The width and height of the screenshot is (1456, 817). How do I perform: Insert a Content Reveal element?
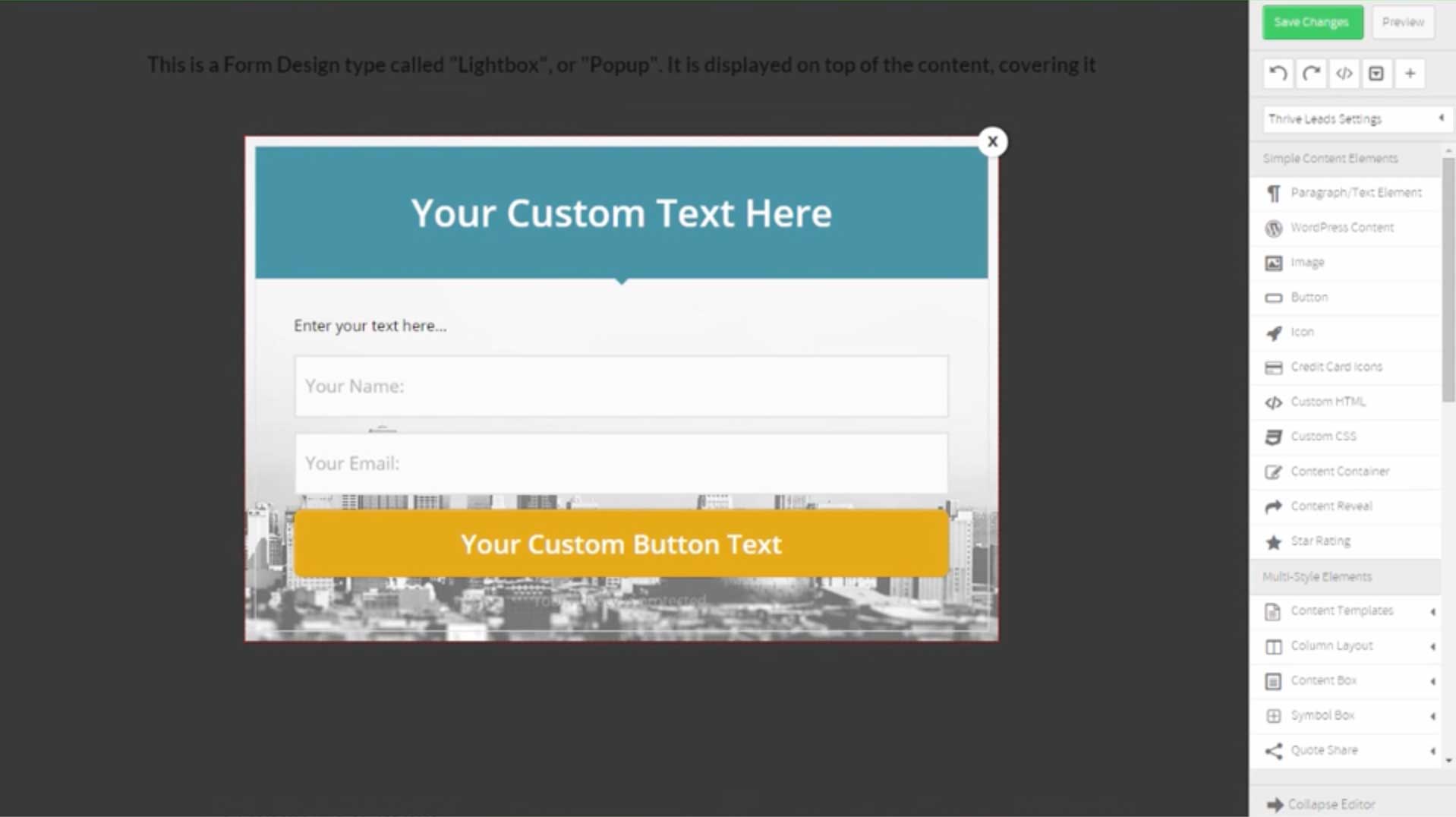pyautogui.click(x=1332, y=506)
